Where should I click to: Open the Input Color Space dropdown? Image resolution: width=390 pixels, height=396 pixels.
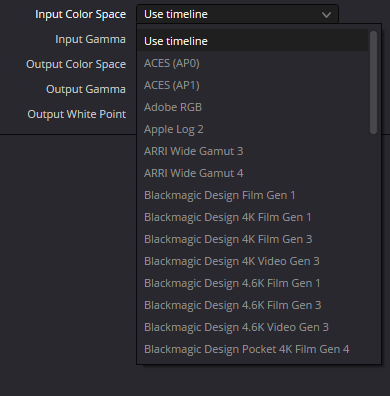point(237,14)
